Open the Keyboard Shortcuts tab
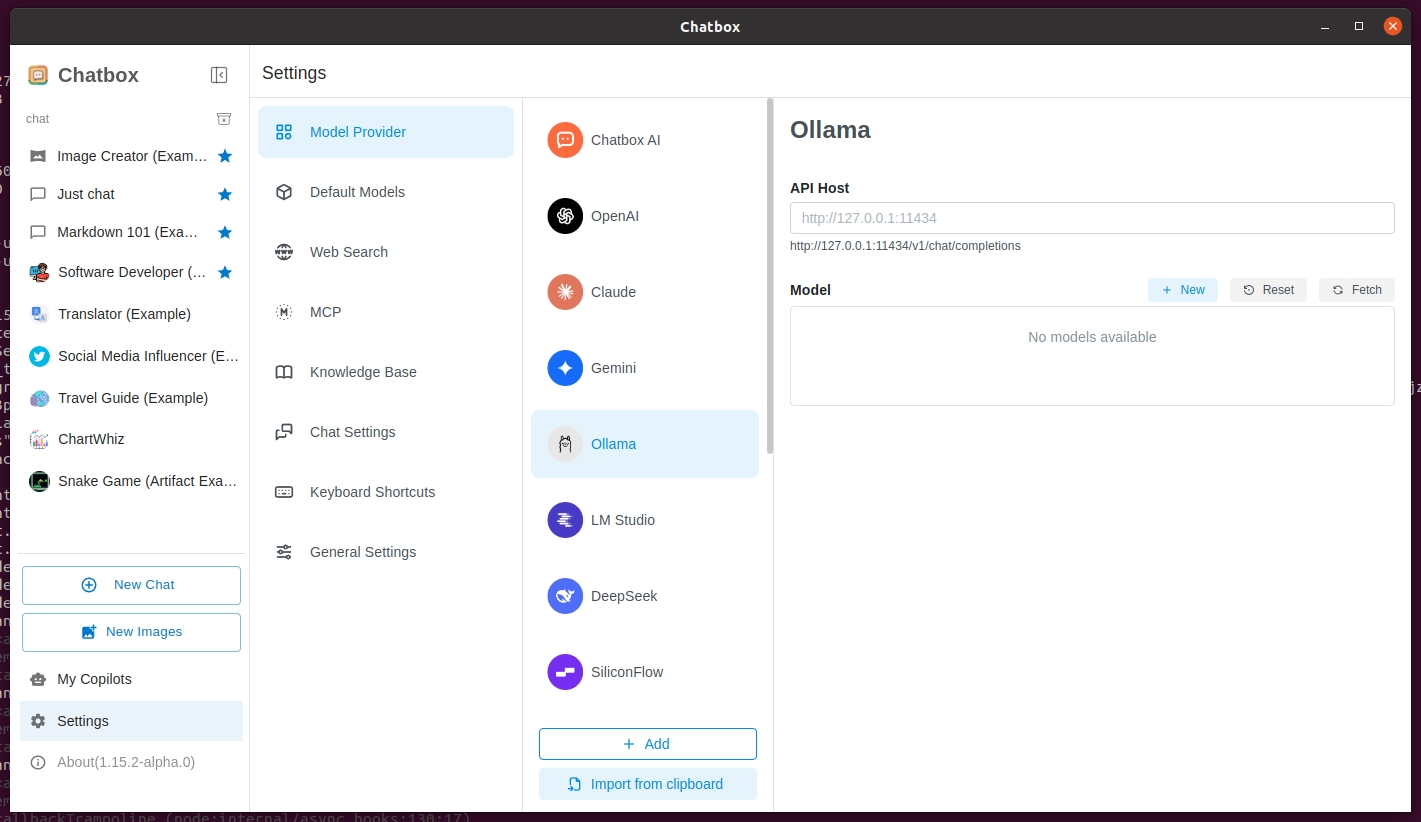The image size is (1421, 822). point(386,492)
